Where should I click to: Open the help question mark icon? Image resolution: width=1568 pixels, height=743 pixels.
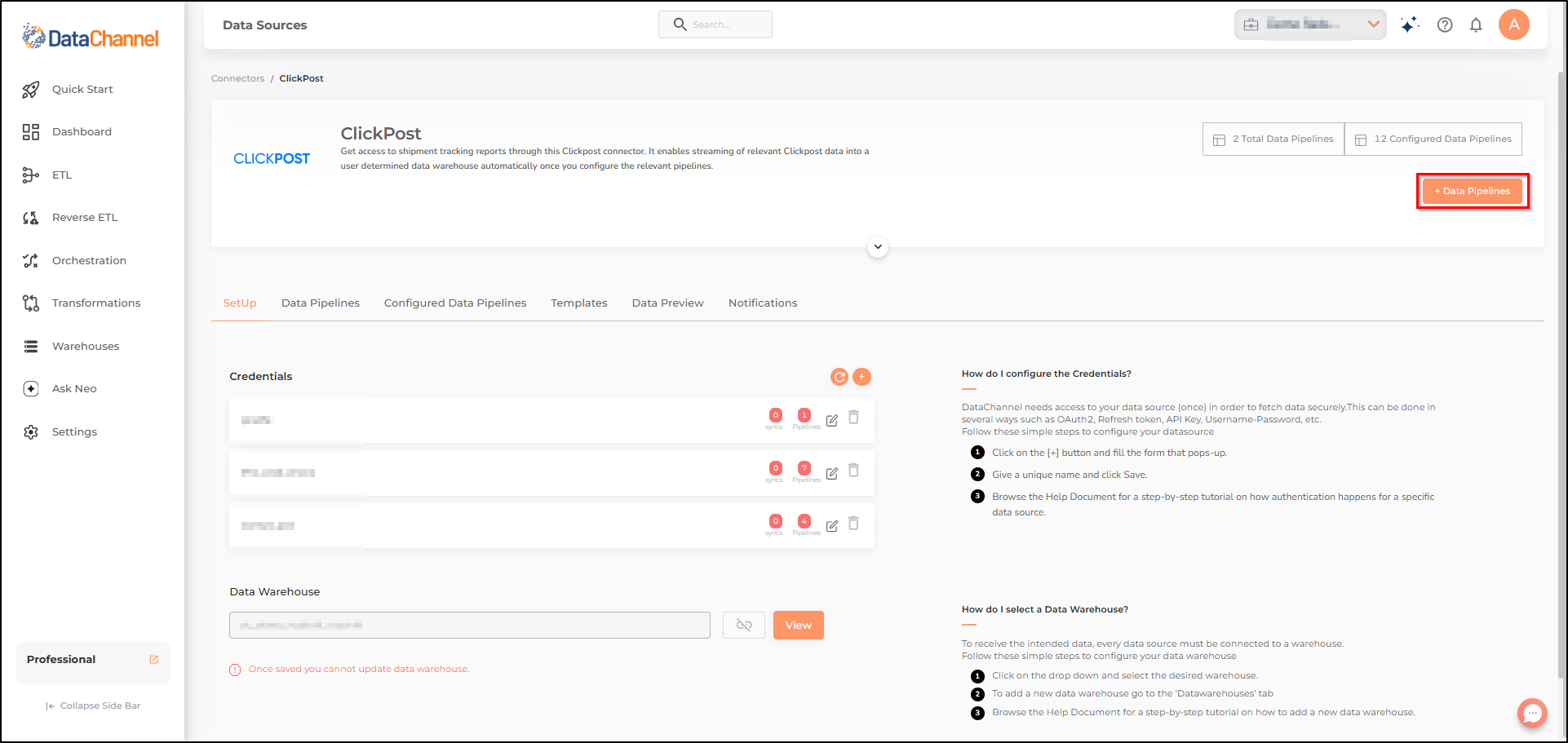(x=1445, y=24)
